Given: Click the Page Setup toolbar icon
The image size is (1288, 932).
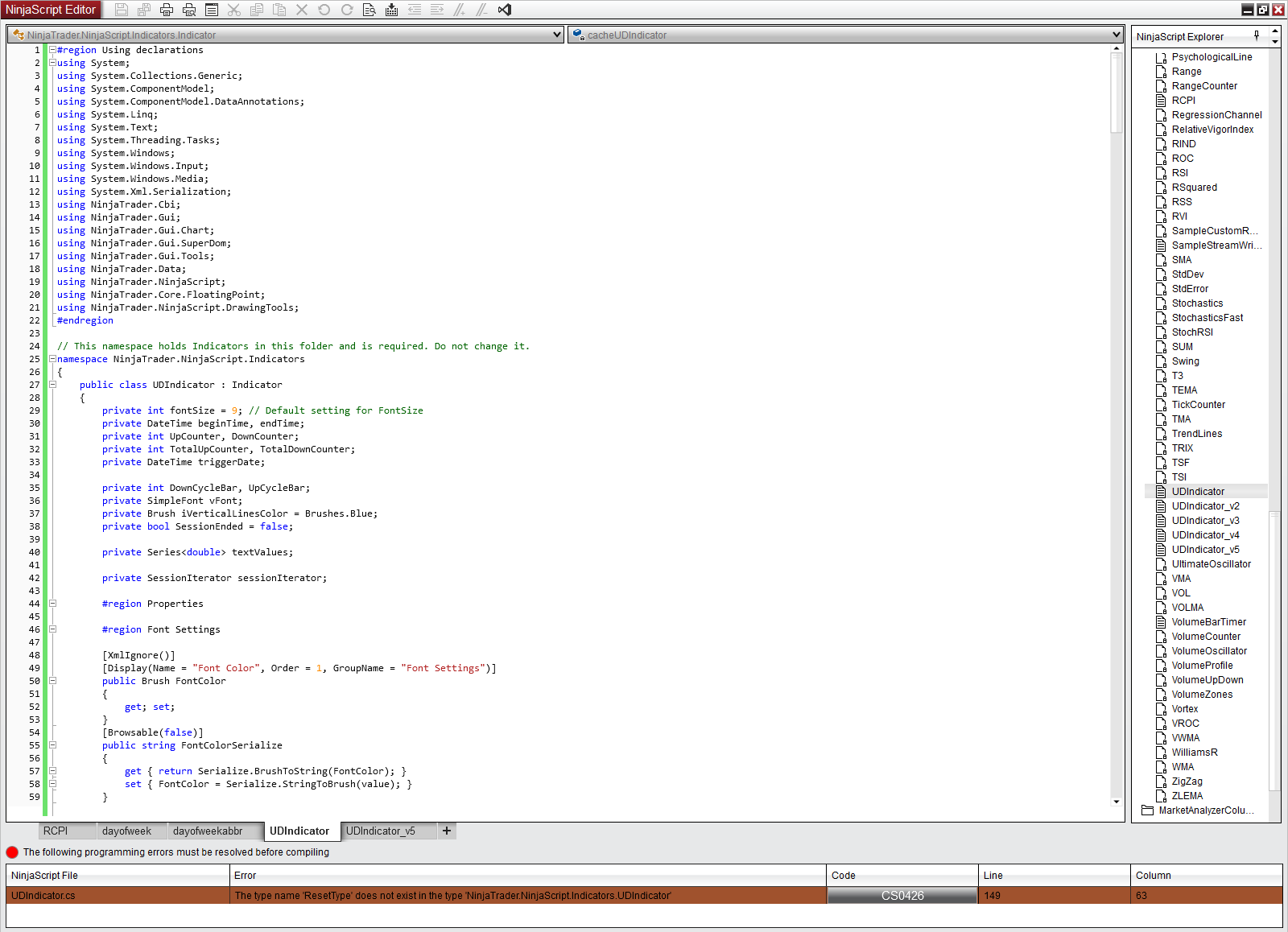Looking at the screenshot, I should tap(212, 10).
